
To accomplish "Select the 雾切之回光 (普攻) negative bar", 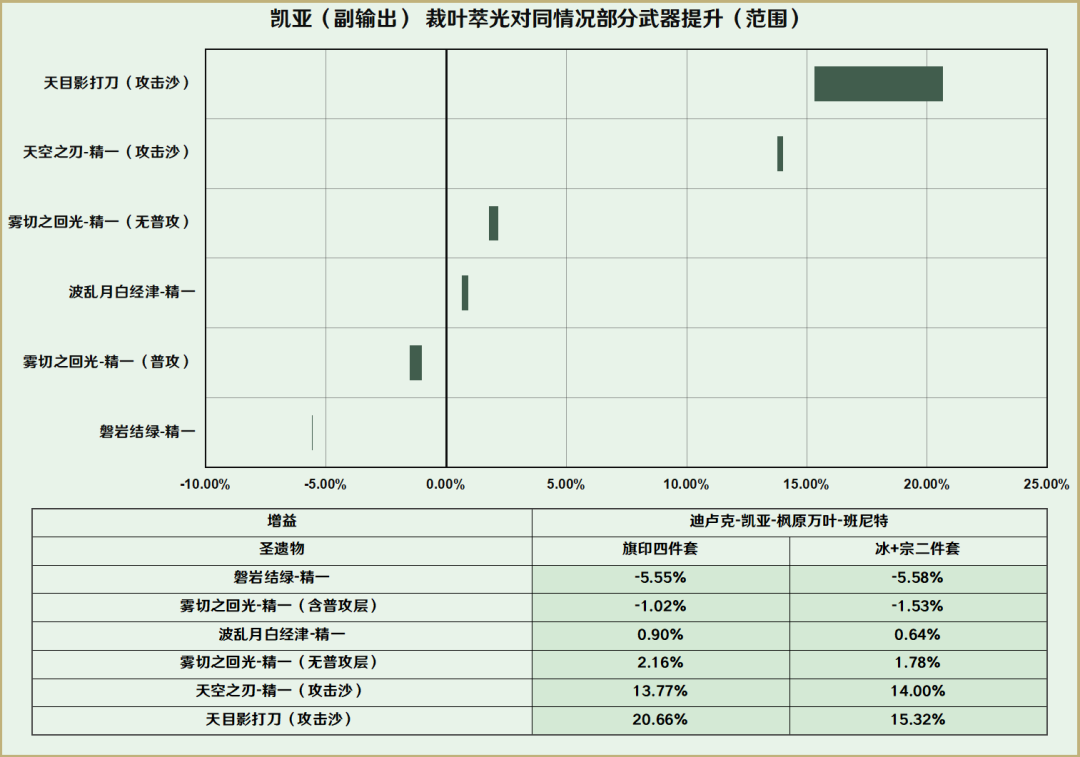I will coord(416,362).
